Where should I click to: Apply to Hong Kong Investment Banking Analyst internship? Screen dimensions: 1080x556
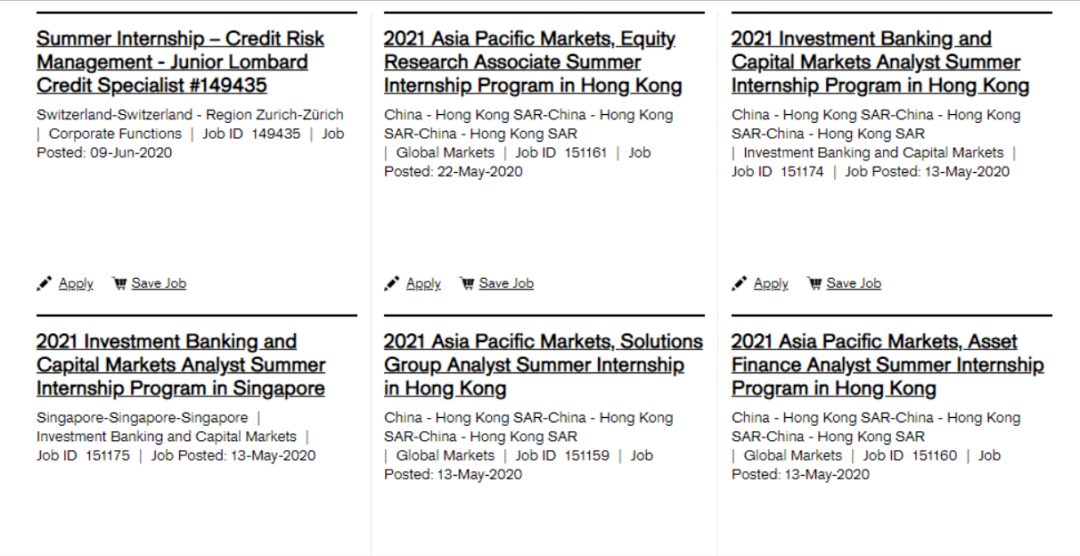[x=771, y=284]
